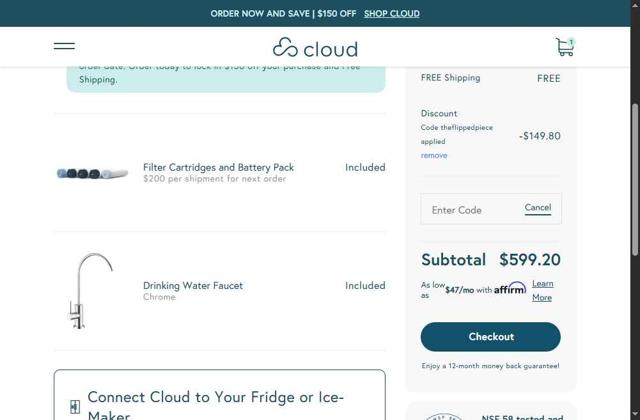Click the filter cartridges product image
Image resolution: width=640 pixels, height=420 pixels.
point(92,174)
